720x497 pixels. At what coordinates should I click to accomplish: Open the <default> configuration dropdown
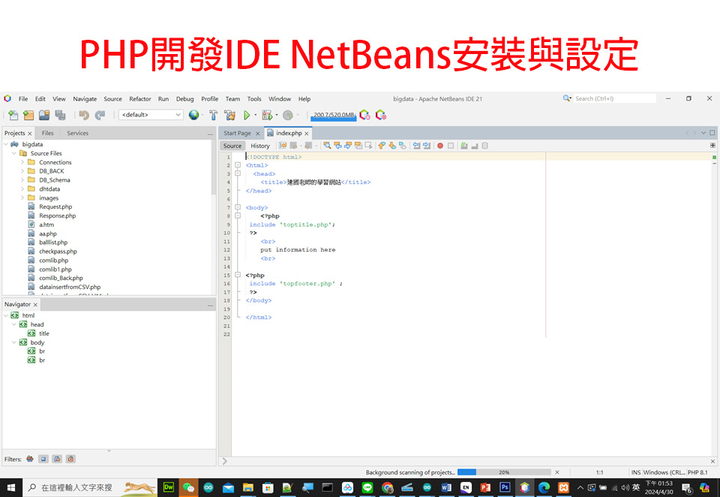(x=150, y=115)
